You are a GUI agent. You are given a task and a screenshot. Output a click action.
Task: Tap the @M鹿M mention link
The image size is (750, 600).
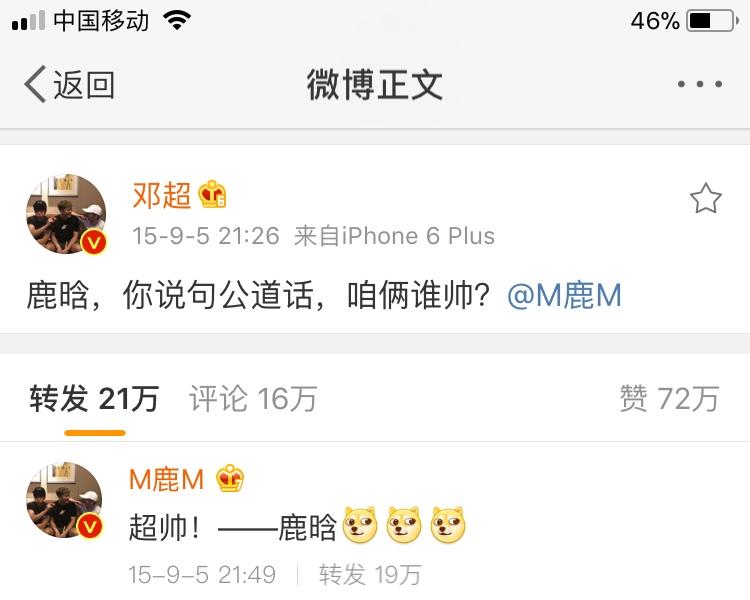(x=564, y=295)
